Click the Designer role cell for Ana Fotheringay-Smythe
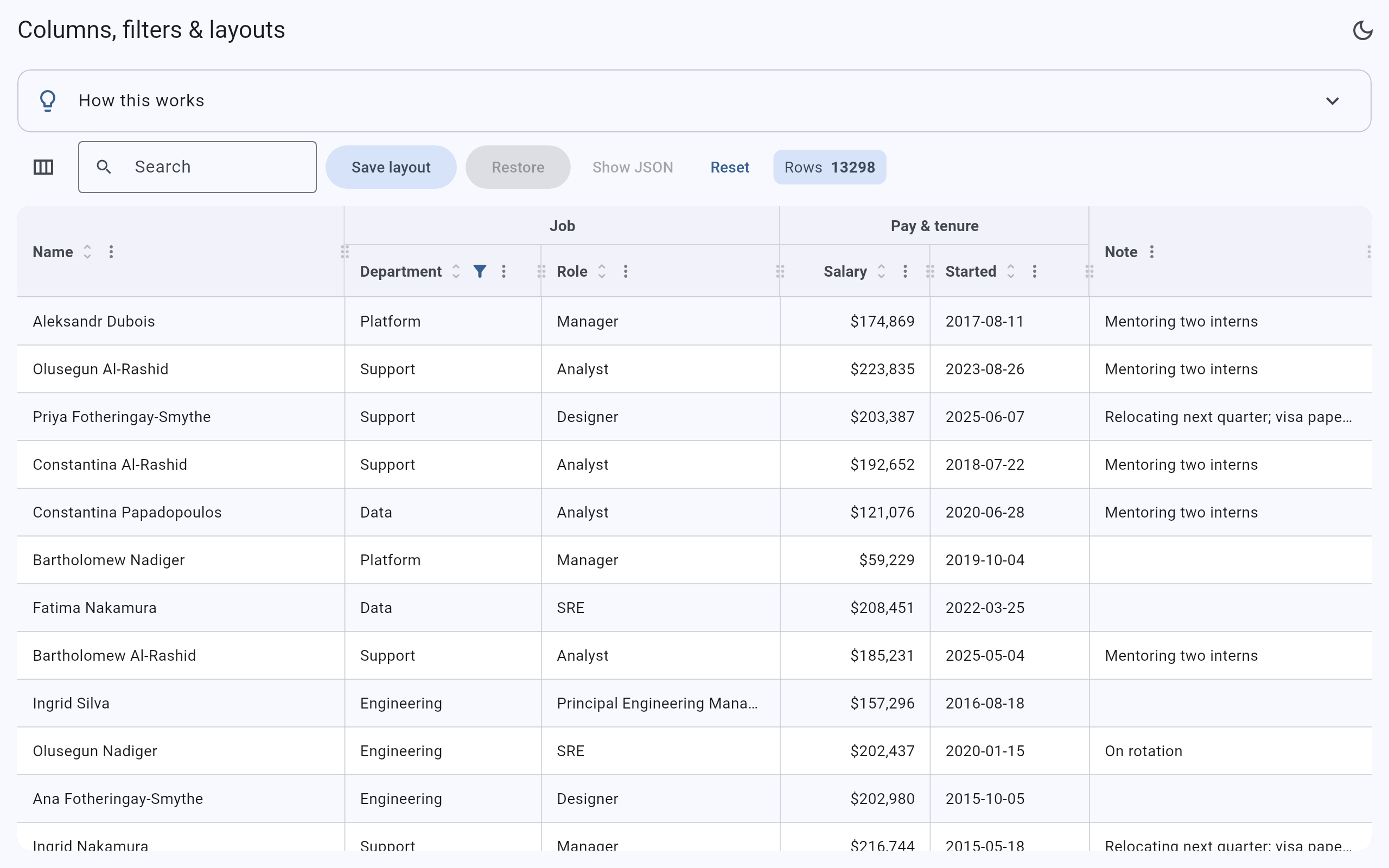Screen dimensions: 1389x868 [x=661, y=799]
